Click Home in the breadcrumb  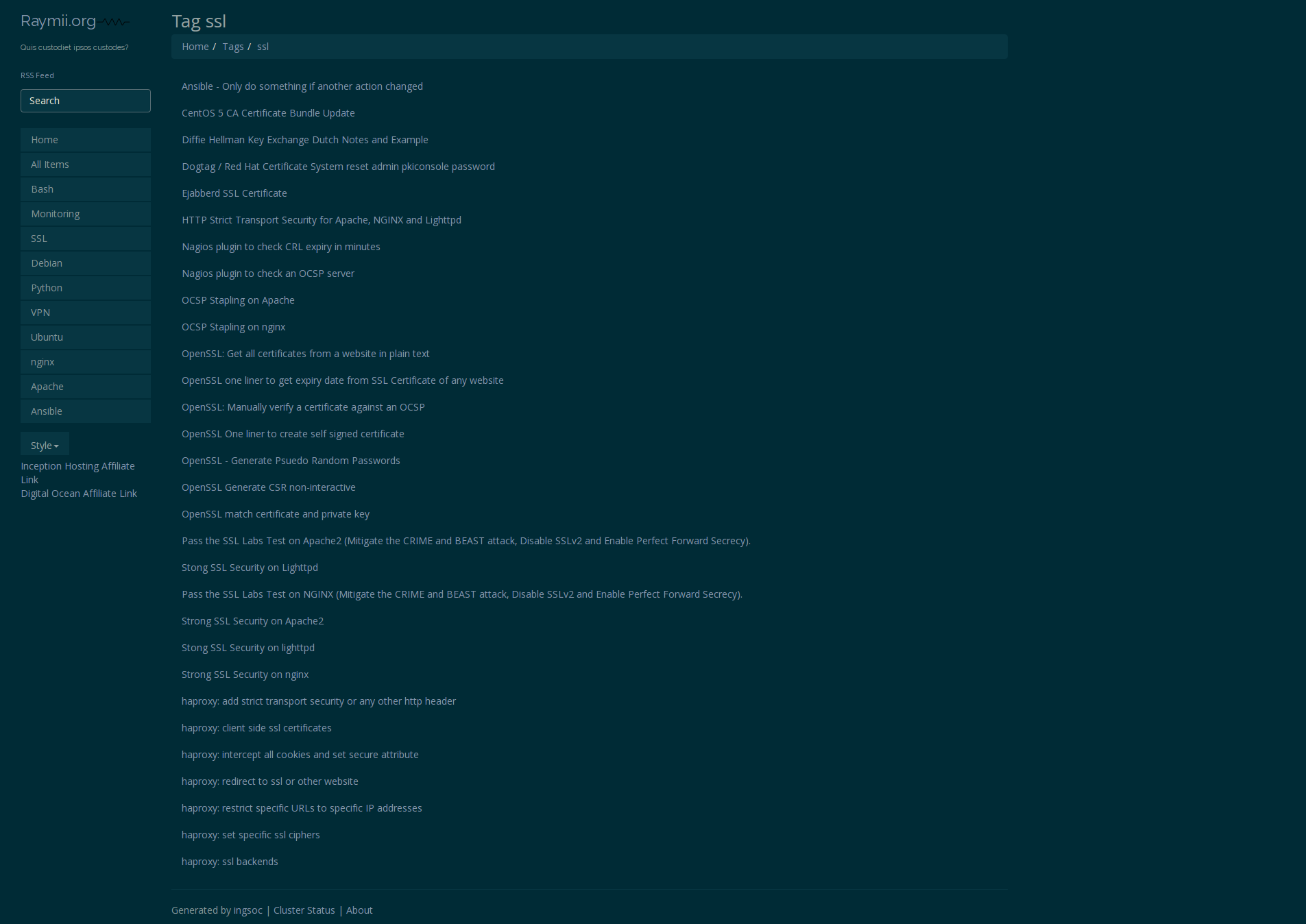[195, 47]
